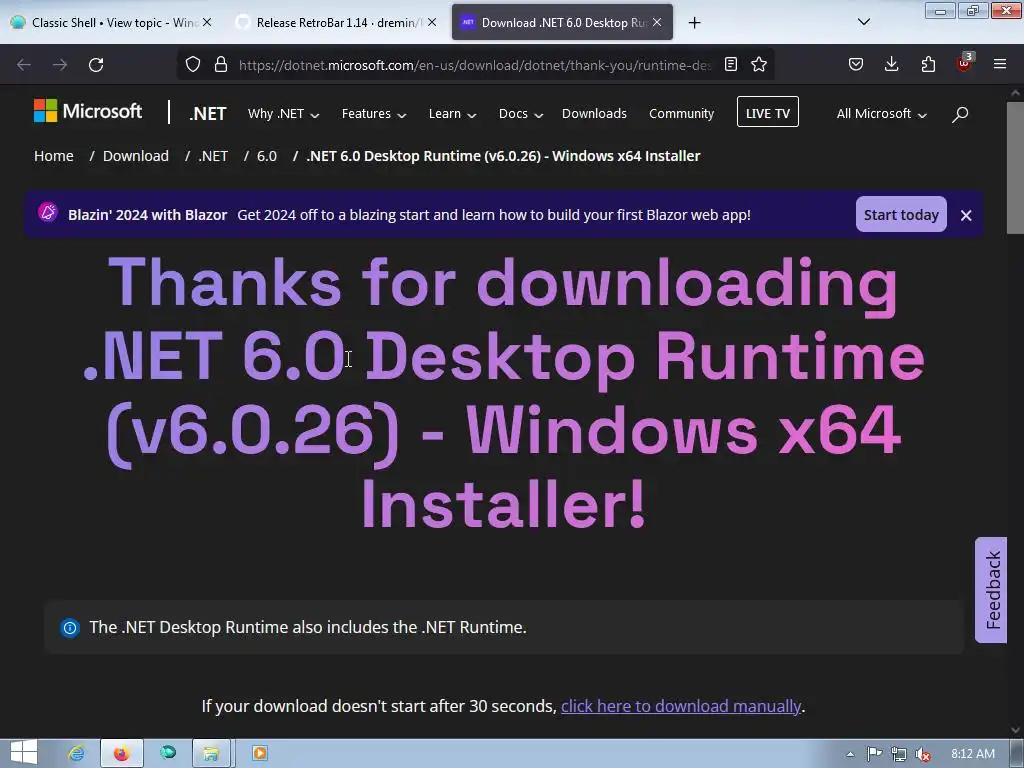Open the Windows Start button
Viewport: 1024px width, 768px height.
click(x=24, y=753)
